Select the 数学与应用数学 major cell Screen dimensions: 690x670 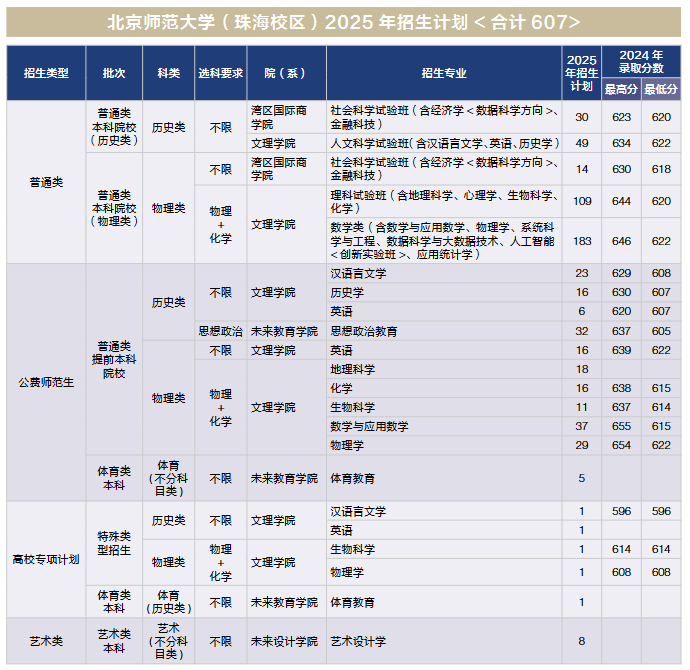click(444, 426)
